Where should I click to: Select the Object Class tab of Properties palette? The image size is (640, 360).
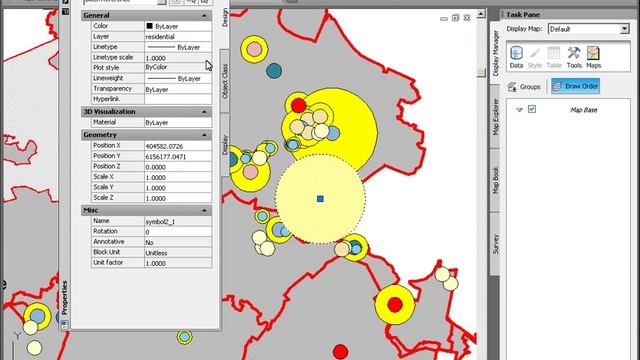click(x=224, y=81)
